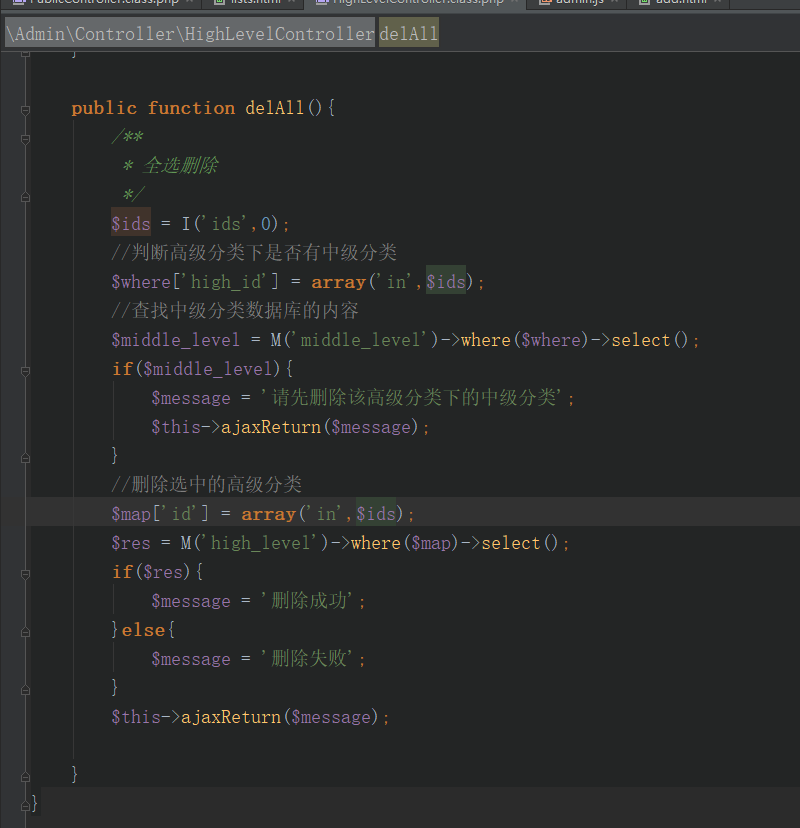Click the 全选删除 doc comment text
Viewport: 800px width, 828px height.
[x=181, y=165]
